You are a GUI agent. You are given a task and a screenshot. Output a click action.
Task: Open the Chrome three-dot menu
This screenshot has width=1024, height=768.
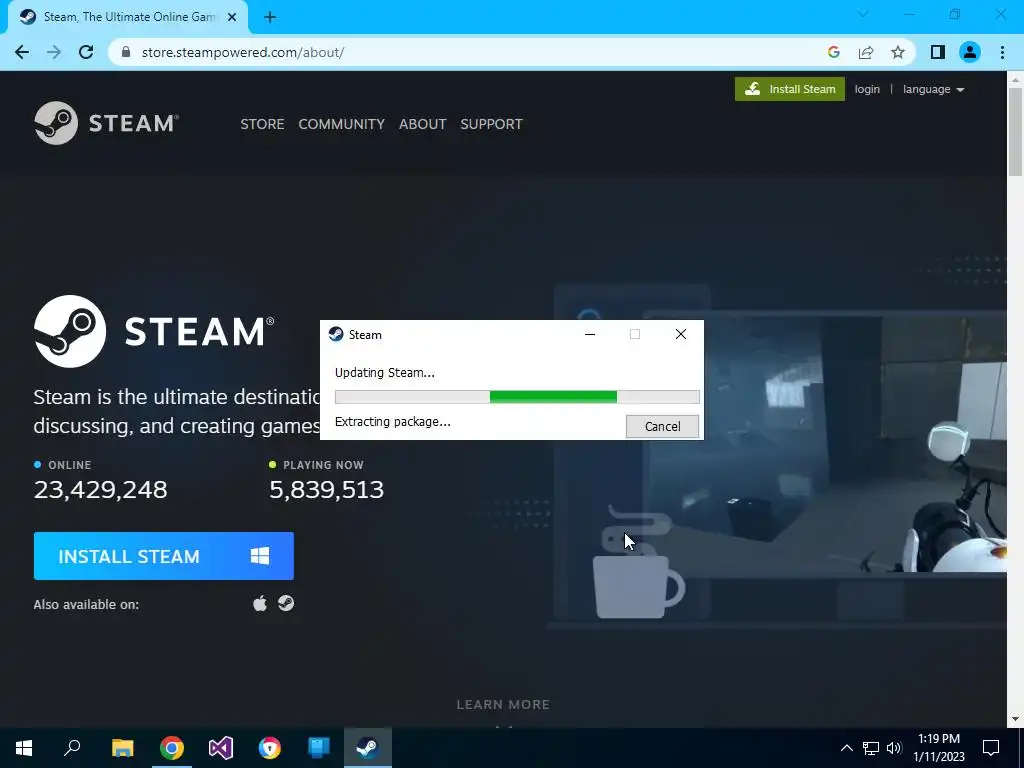pyautogui.click(x=1002, y=52)
